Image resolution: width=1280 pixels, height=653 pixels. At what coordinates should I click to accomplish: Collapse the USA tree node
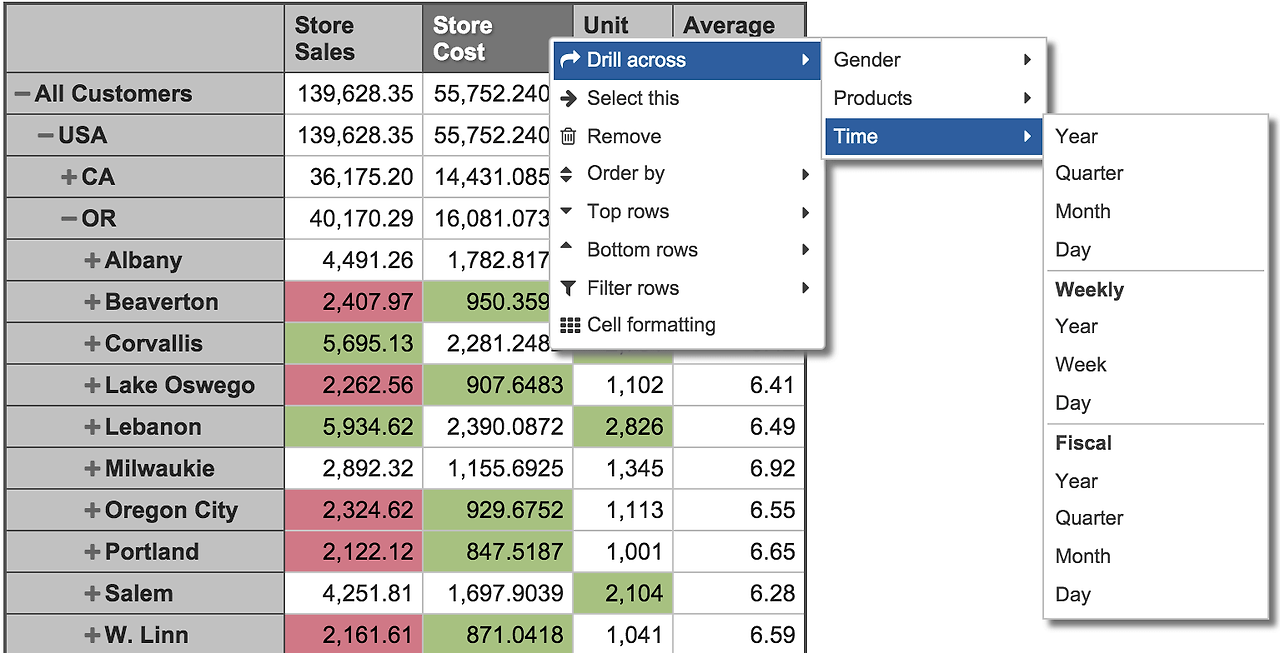coord(46,135)
